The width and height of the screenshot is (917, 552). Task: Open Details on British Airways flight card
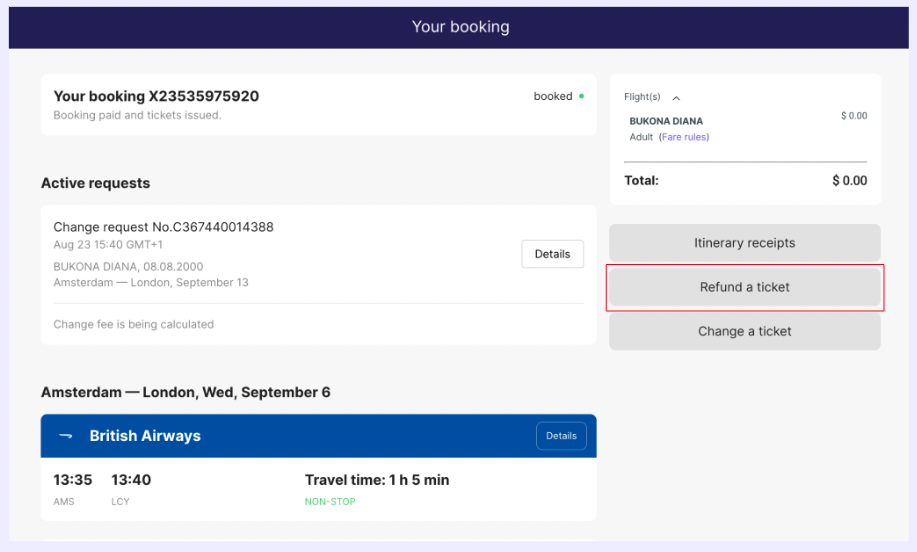561,436
